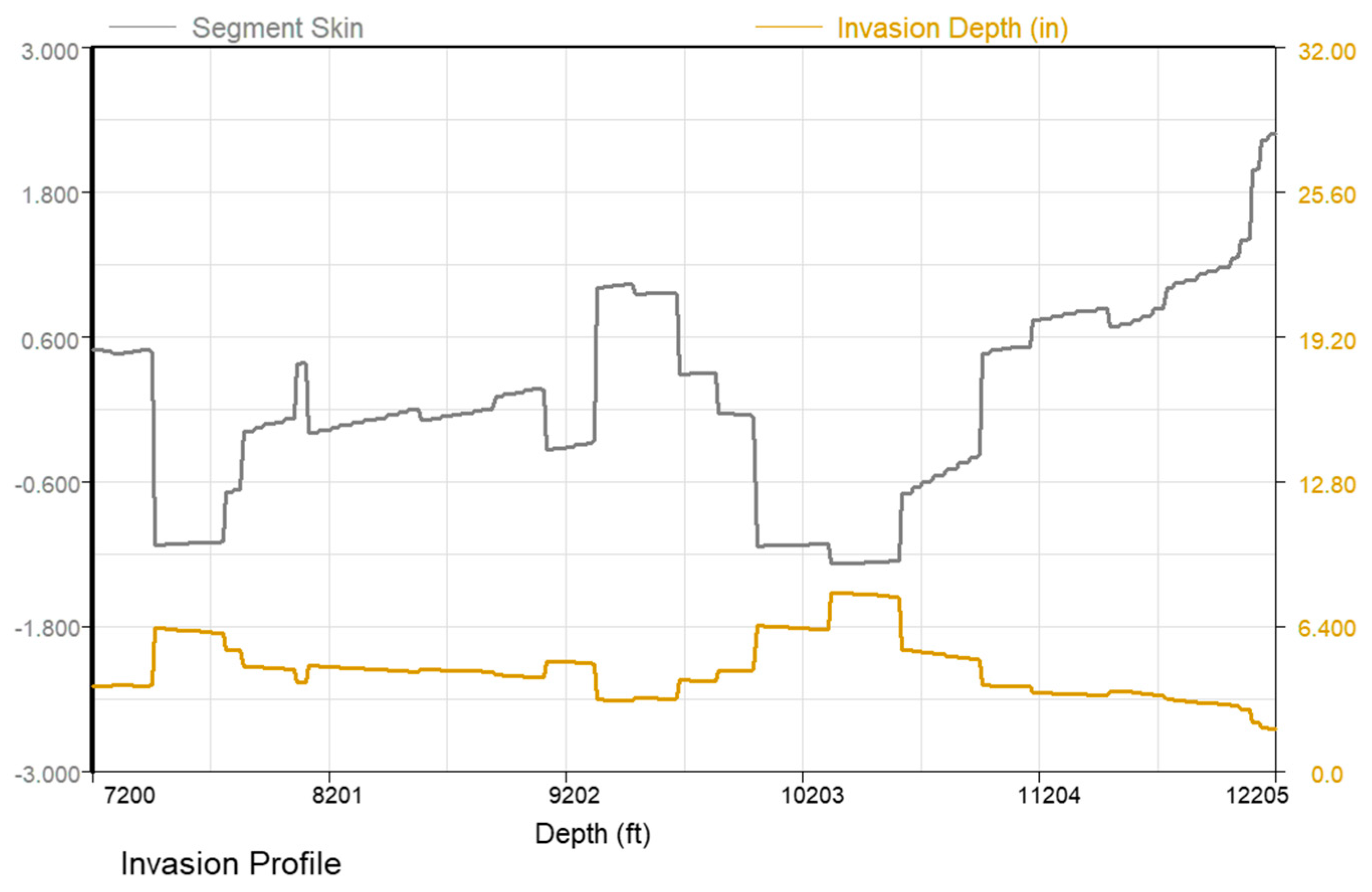
Task: Click the -0.600 skin axis label
Action: (x=47, y=484)
